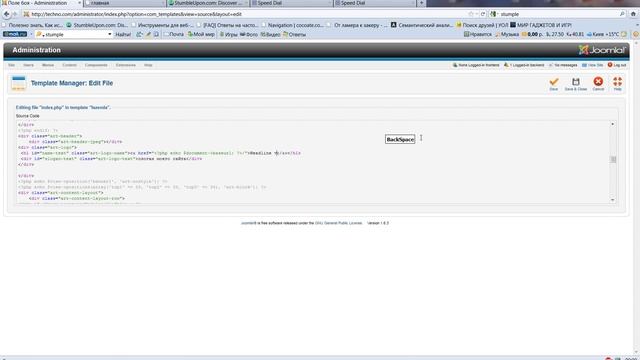
Task: Open the StumbleUpon.com bookmark
Action: click(x=97, y=25)
